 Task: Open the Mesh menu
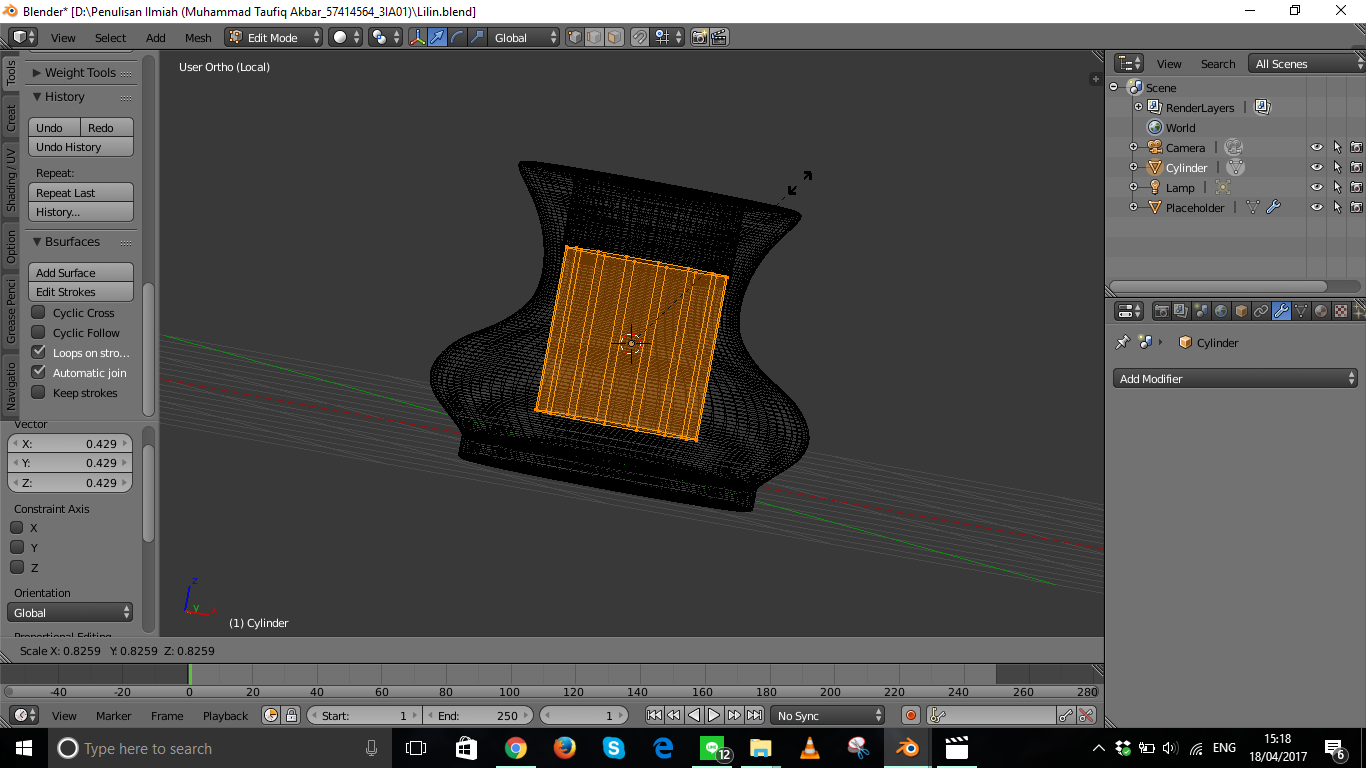coord(198,37)
